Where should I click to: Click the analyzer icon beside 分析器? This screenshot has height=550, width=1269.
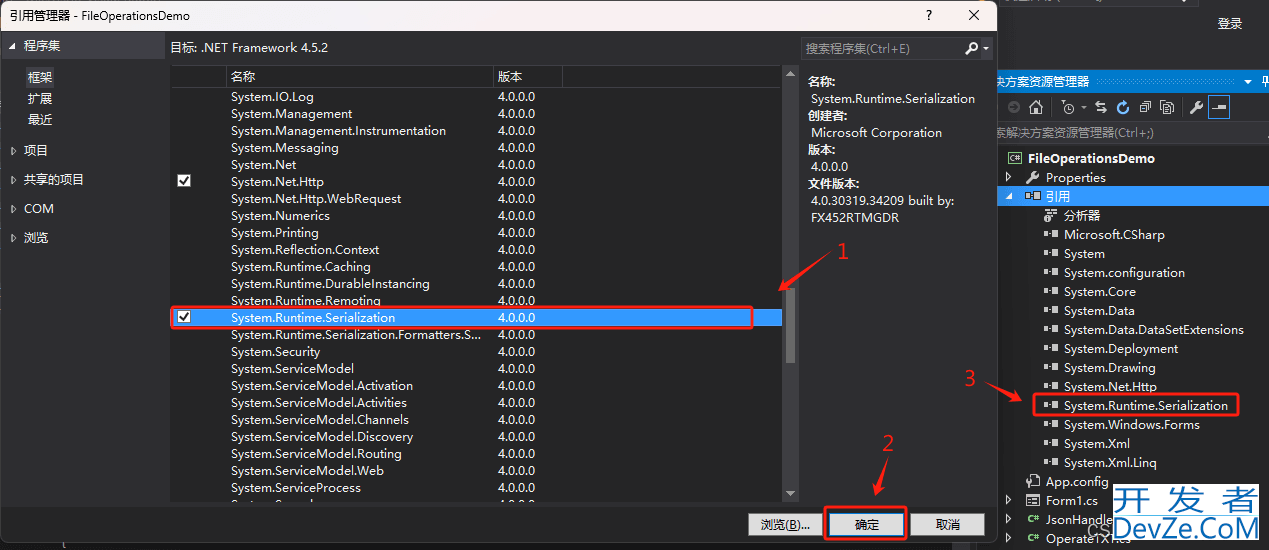point(1051,215)
